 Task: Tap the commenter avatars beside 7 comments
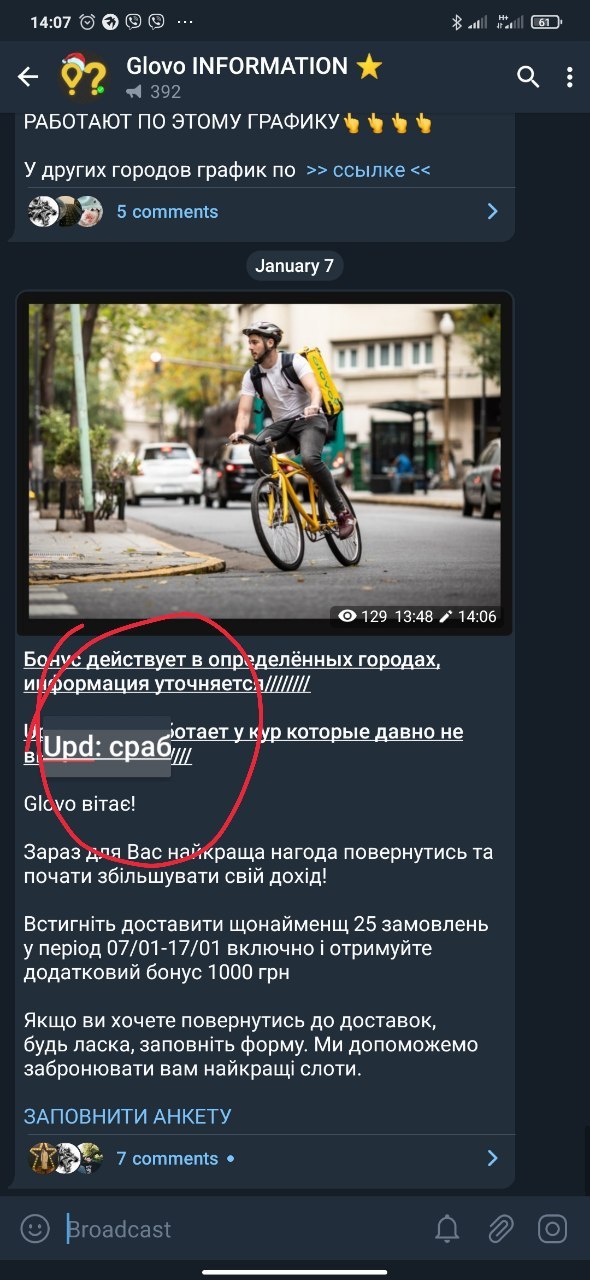pyautogui.click(x=65, y=1158)
